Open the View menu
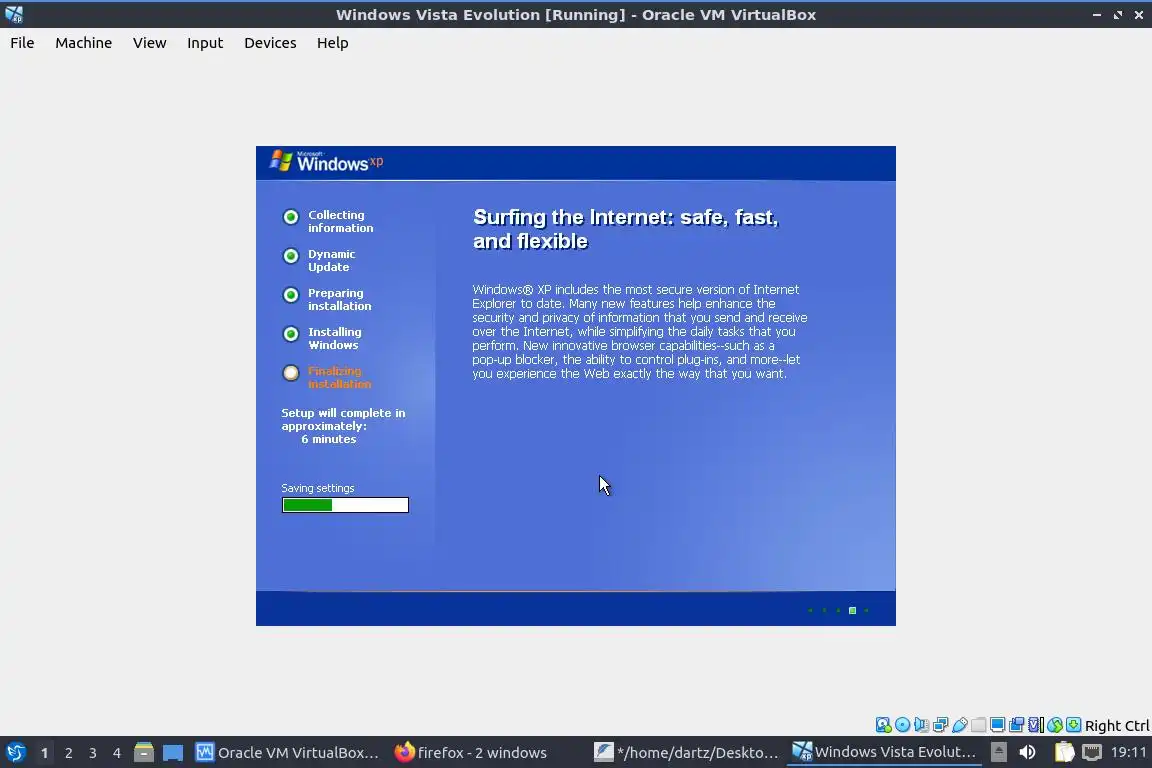This screenshot has width=1152, height=768. [149, 43]
